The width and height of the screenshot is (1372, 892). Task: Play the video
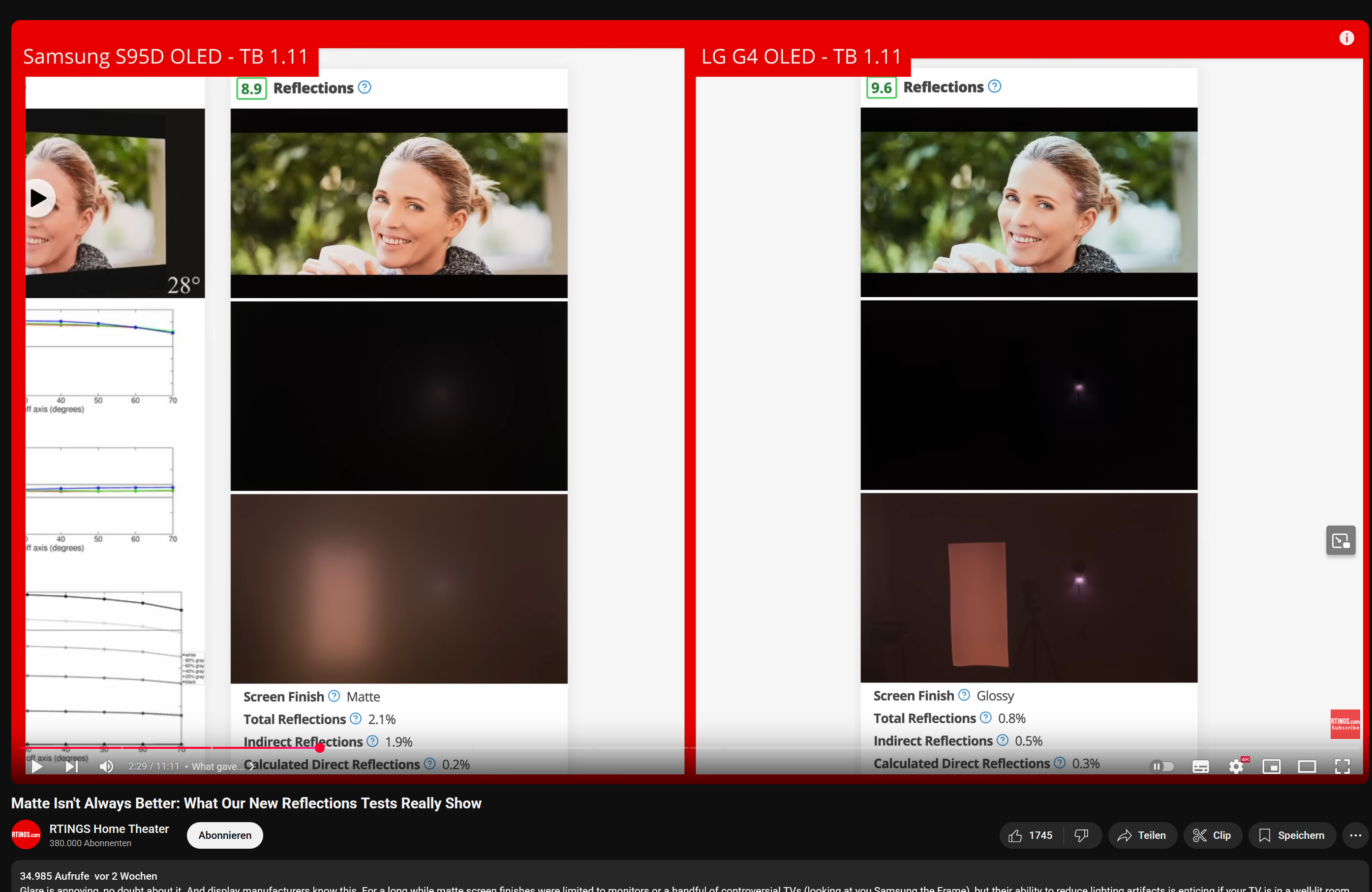click(x=37, y=767)
